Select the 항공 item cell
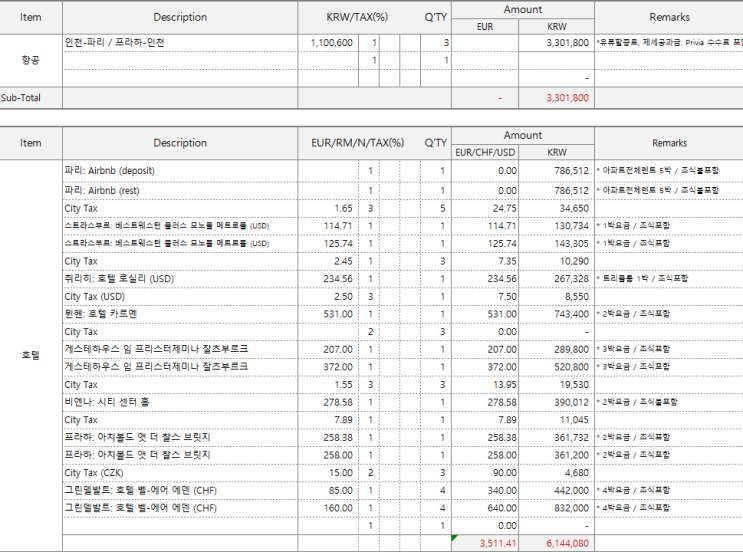743x552 pixels. (x=31, y=60)
